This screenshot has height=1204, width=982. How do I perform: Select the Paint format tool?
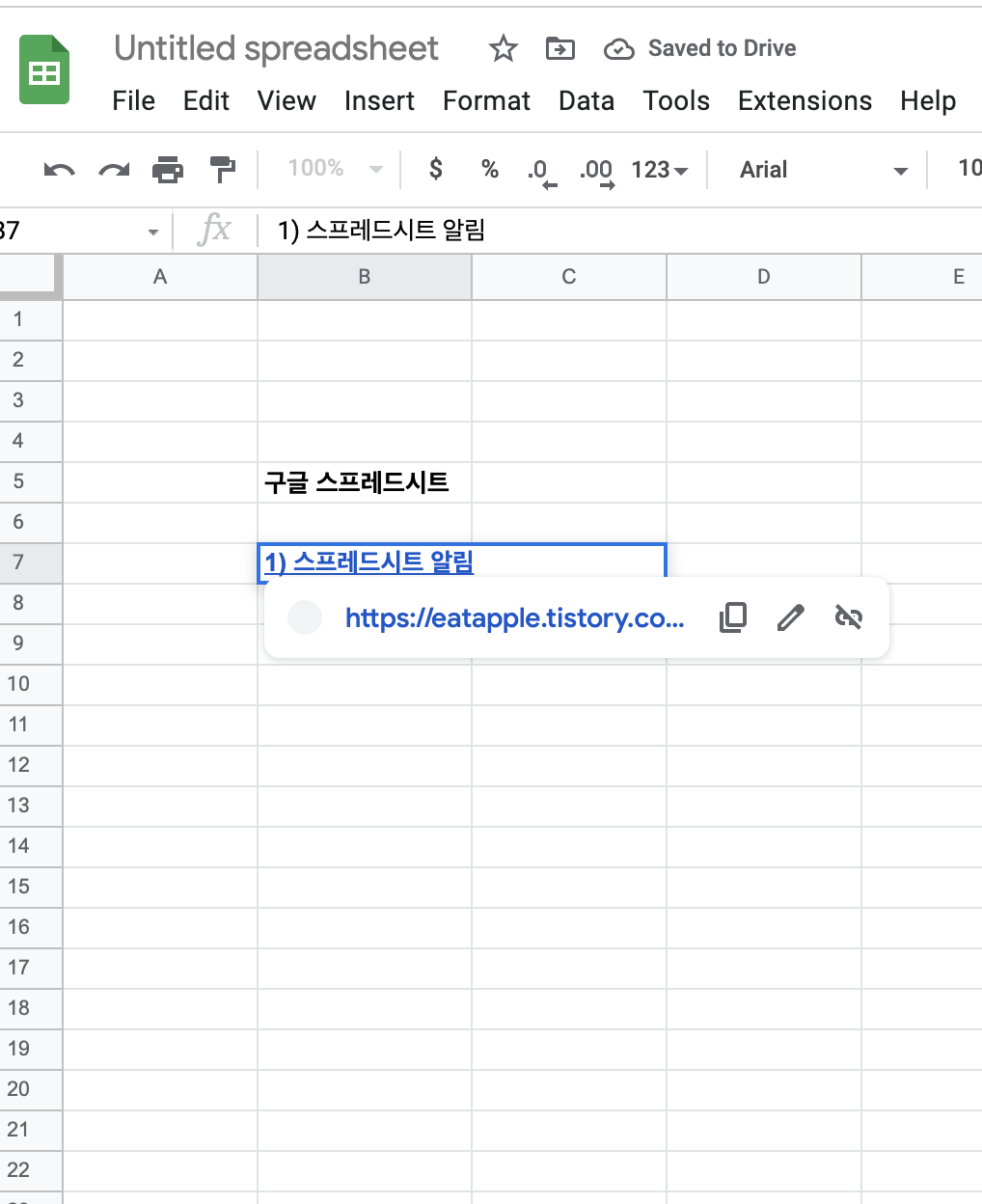223,170
